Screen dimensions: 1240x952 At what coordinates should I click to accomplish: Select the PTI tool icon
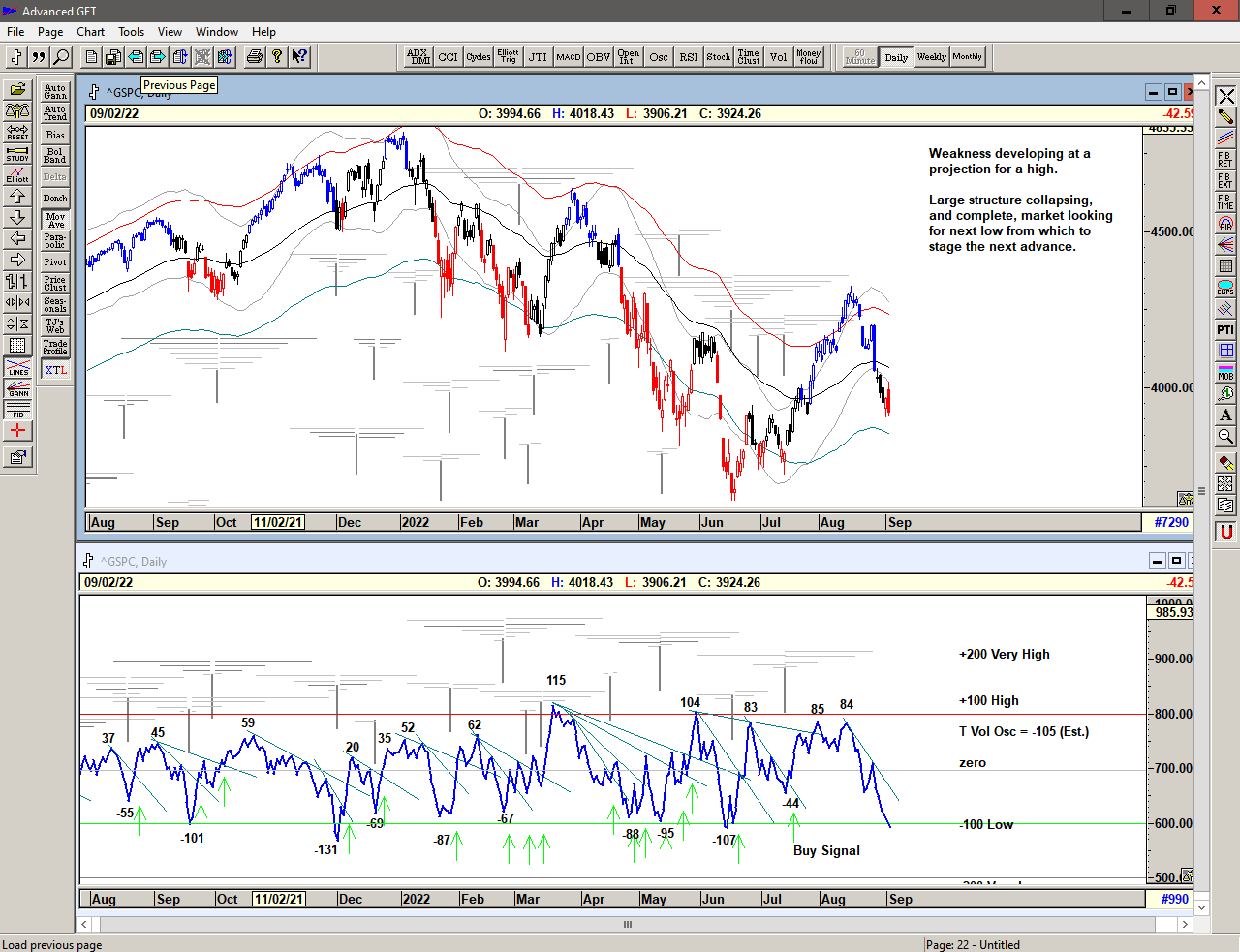coord(1225,330)
